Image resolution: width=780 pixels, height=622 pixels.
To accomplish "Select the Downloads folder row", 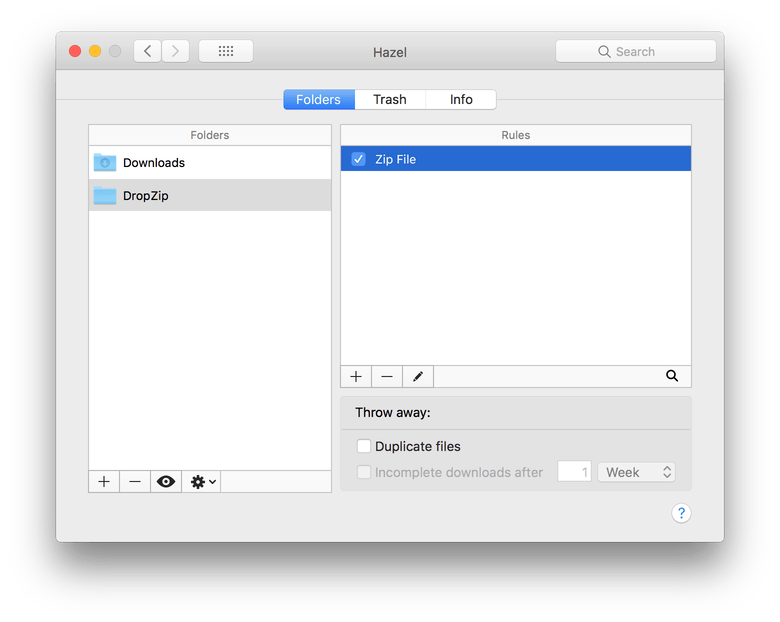I will [x=210, y=163].
